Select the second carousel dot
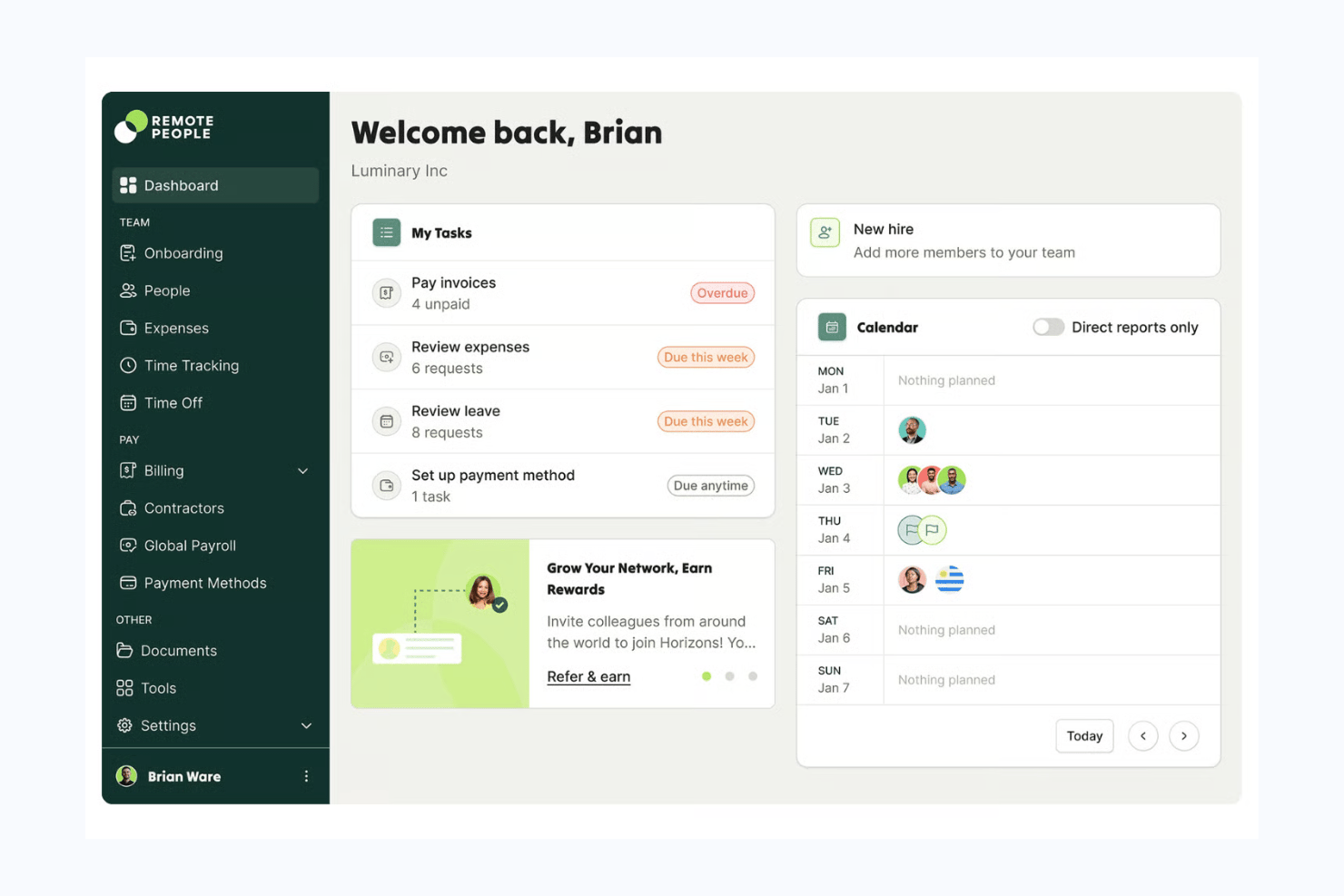Viewport: 1344px width, 896px height. (x=729, y=676)
